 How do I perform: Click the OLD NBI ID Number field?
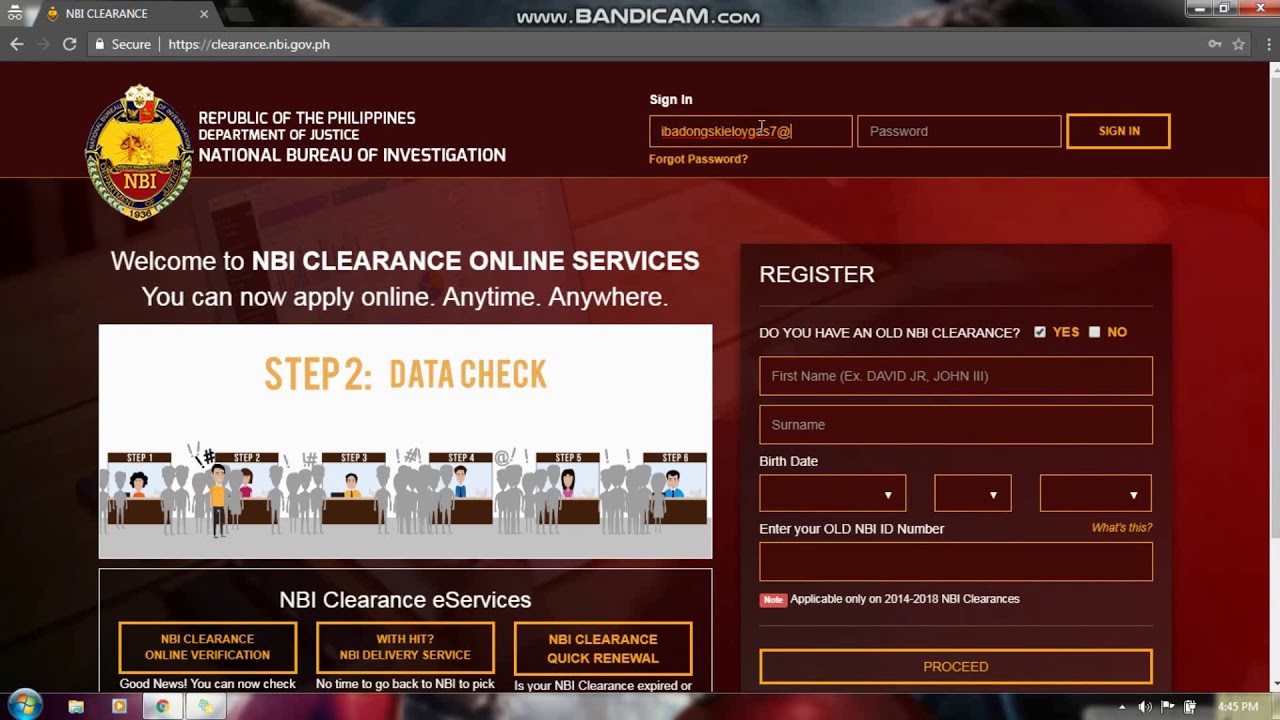click(x=956, y=562)
